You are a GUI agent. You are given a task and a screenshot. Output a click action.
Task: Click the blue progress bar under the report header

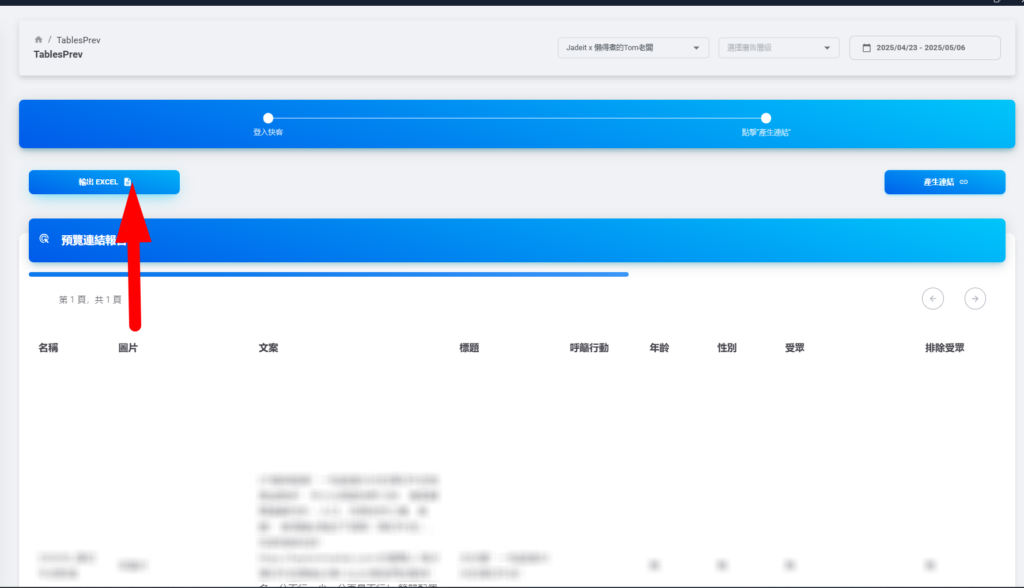[x=328, y=274]
